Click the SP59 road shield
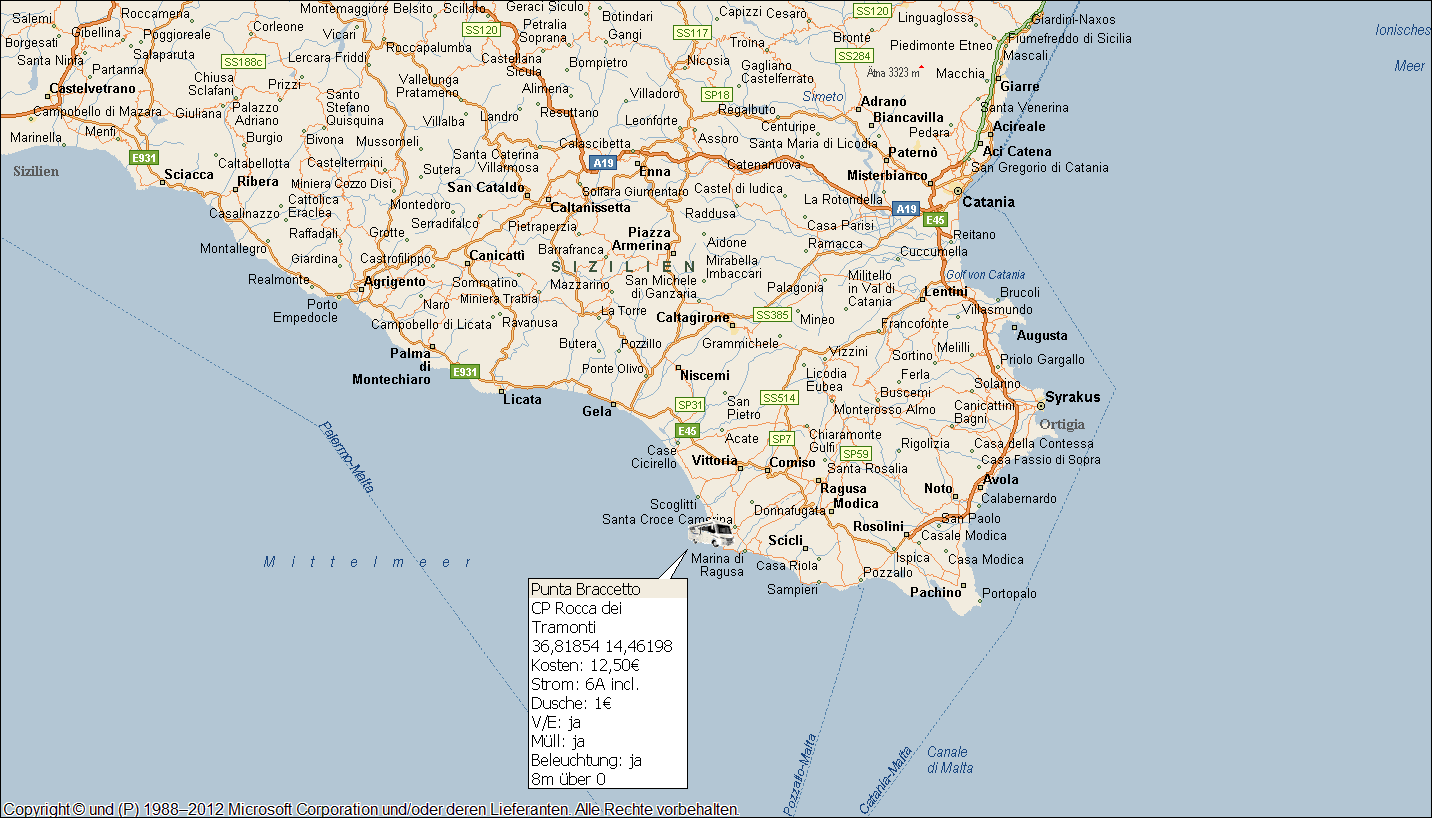Image resolution: width=1432 pixels, height=818 pixels. pos(855,453)
